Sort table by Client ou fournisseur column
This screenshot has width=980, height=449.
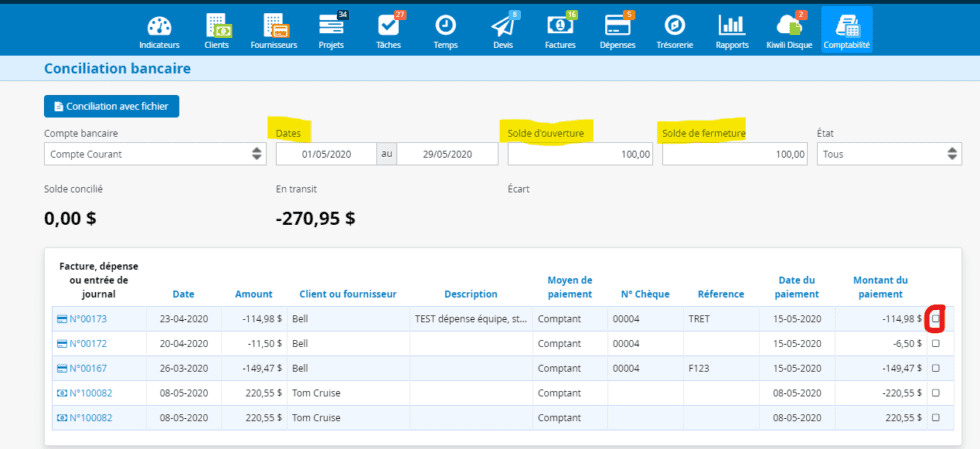click(347, 294)
